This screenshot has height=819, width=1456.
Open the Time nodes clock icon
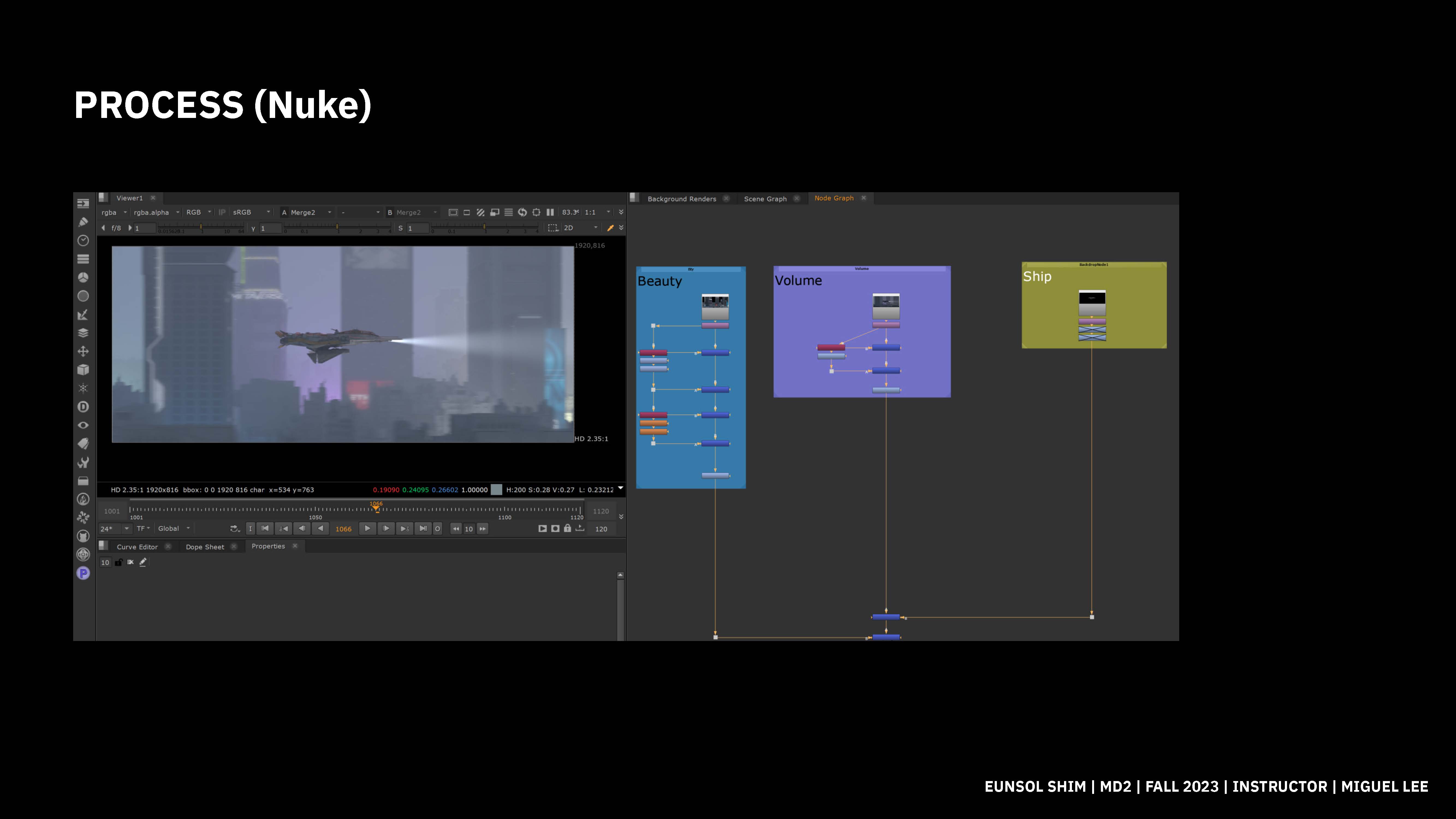[83, 241]
